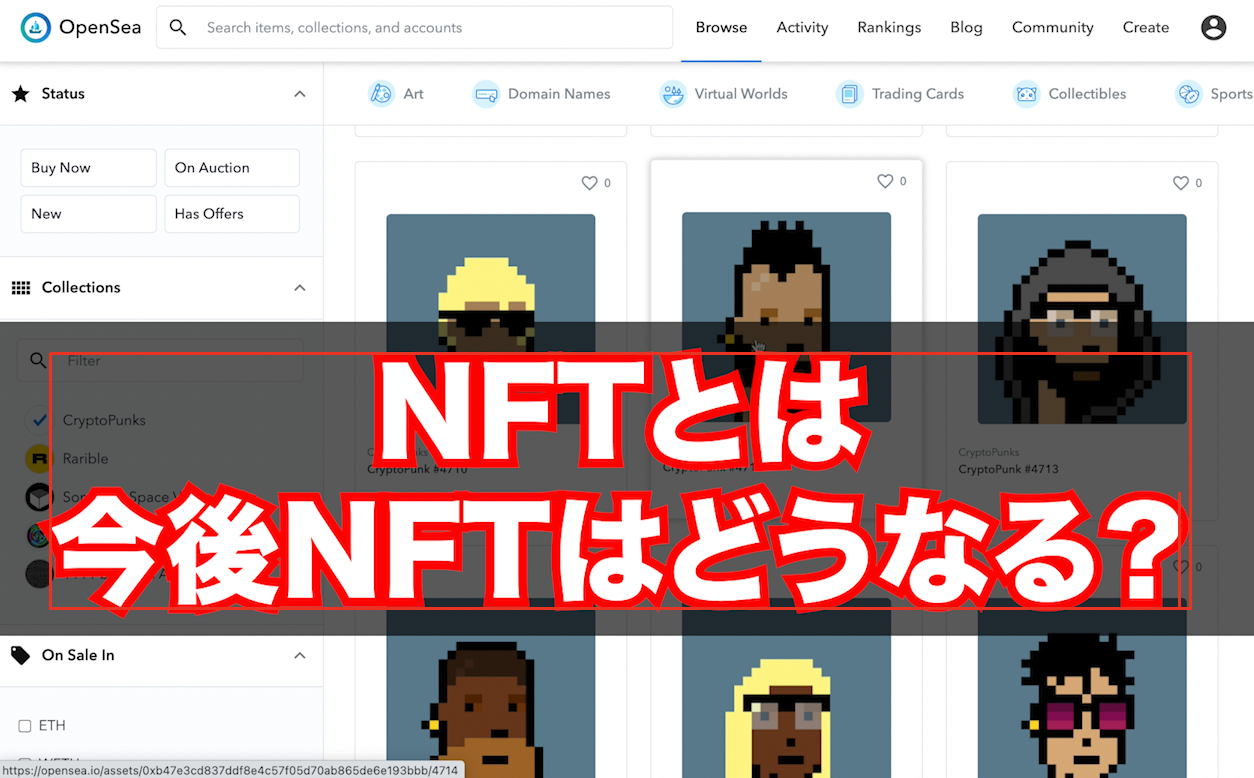Go to the Rankings menu
Screen dimensions: 1254x778
(x=888, y=28)
